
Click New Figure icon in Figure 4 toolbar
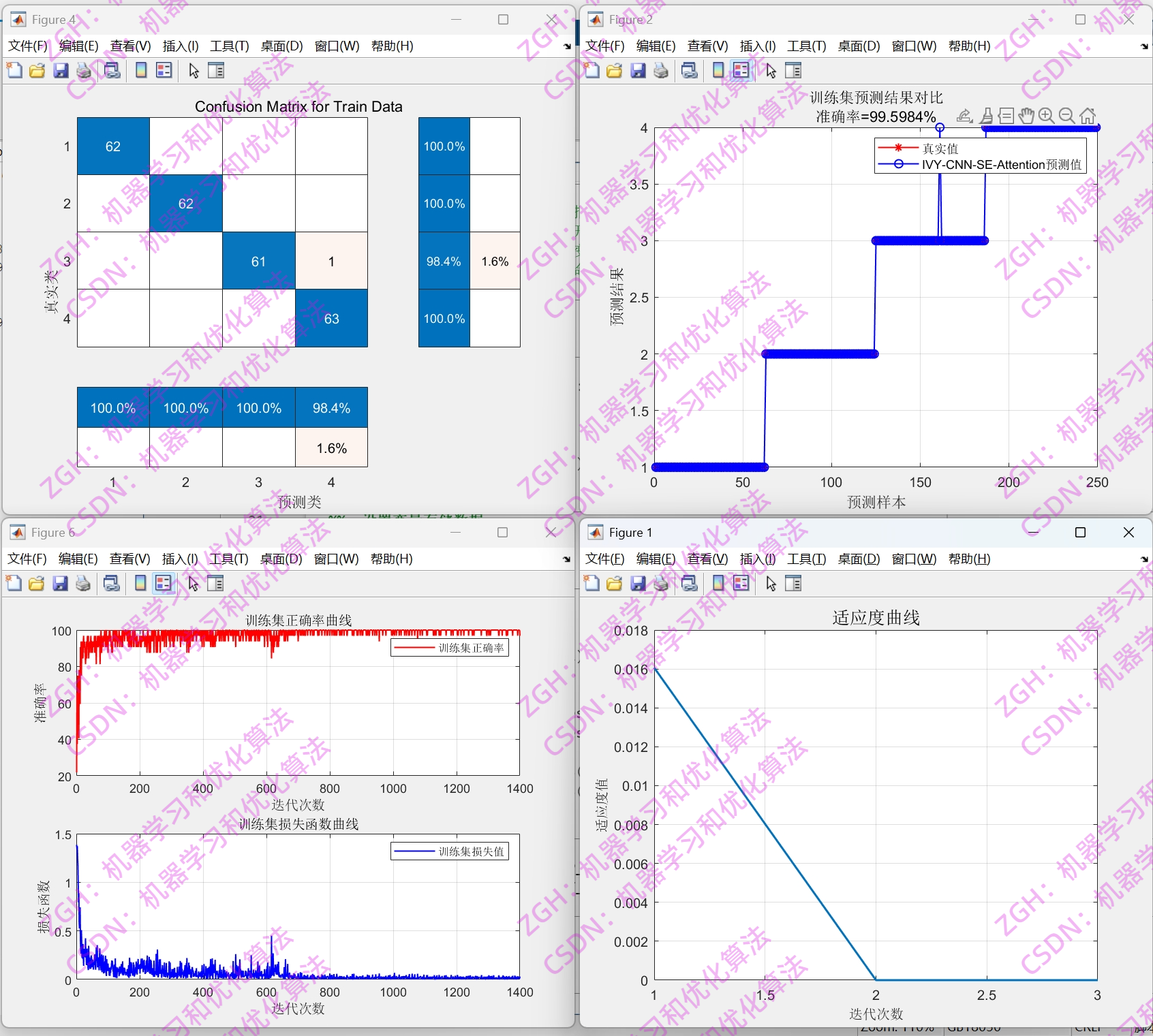click(14, 70)
